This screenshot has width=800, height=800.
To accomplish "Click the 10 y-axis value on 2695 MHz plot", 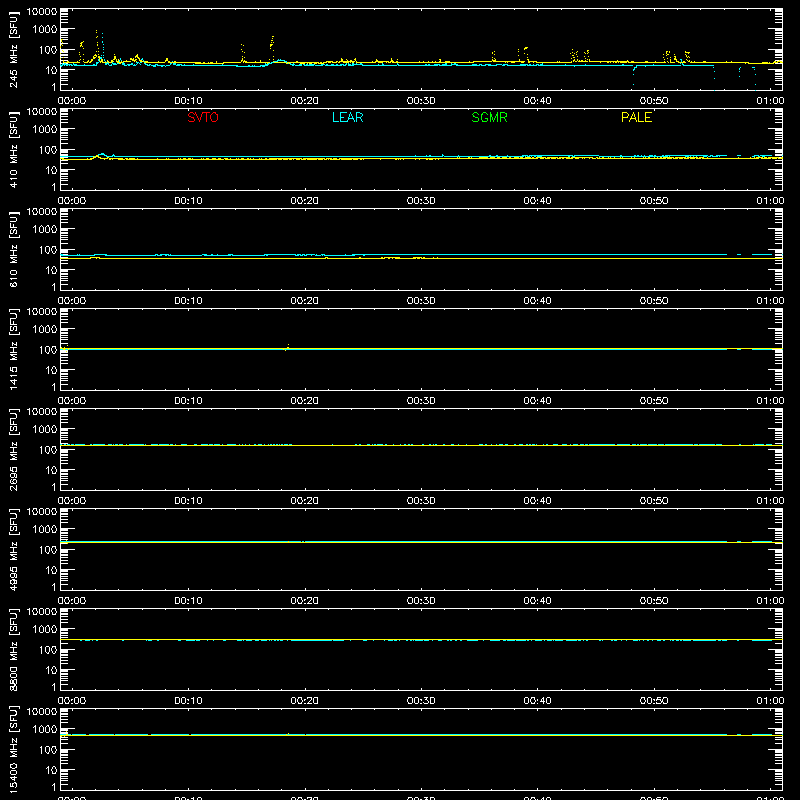I will [51, 470].
